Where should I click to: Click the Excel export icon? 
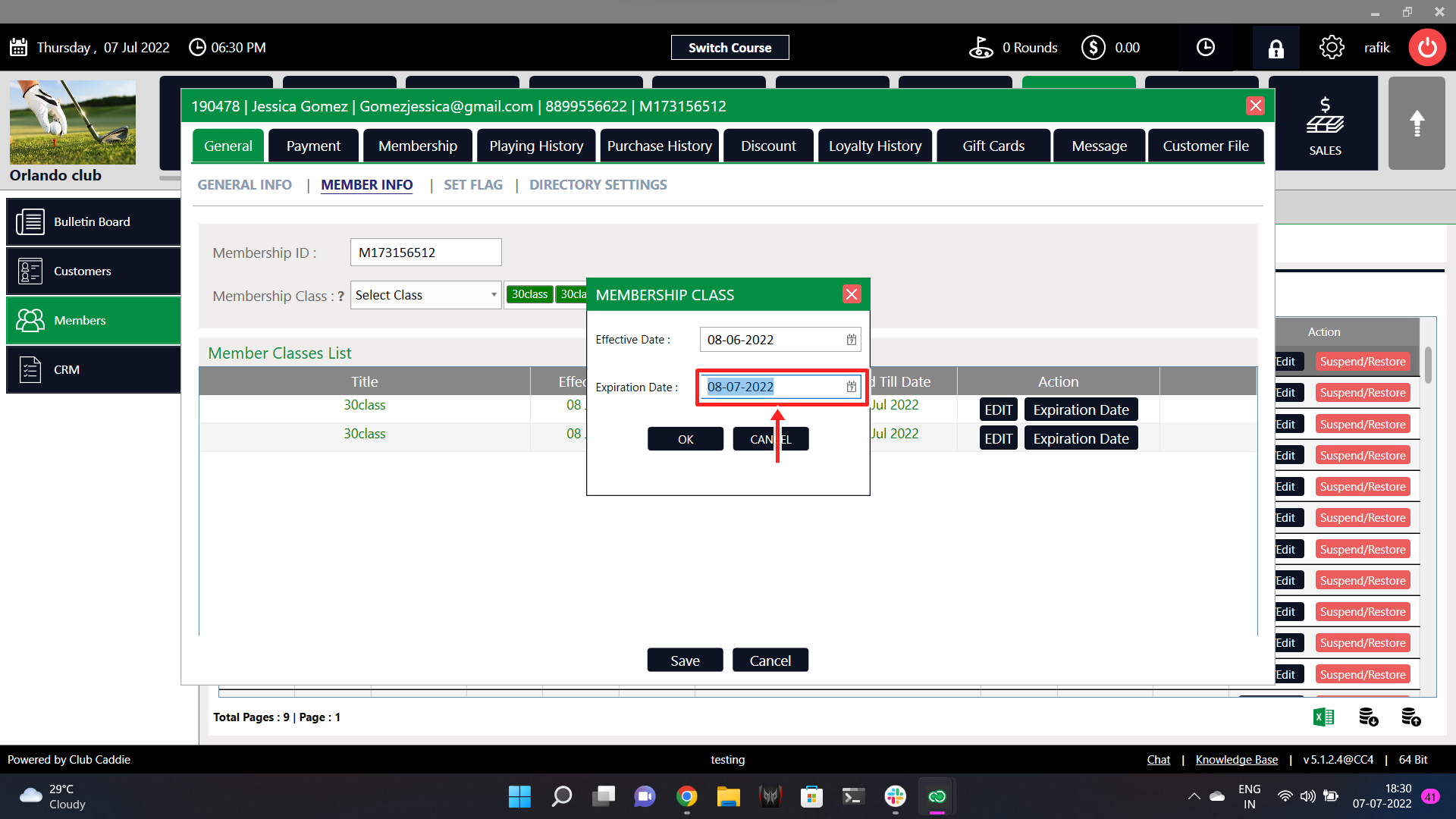coord(1323,717)
